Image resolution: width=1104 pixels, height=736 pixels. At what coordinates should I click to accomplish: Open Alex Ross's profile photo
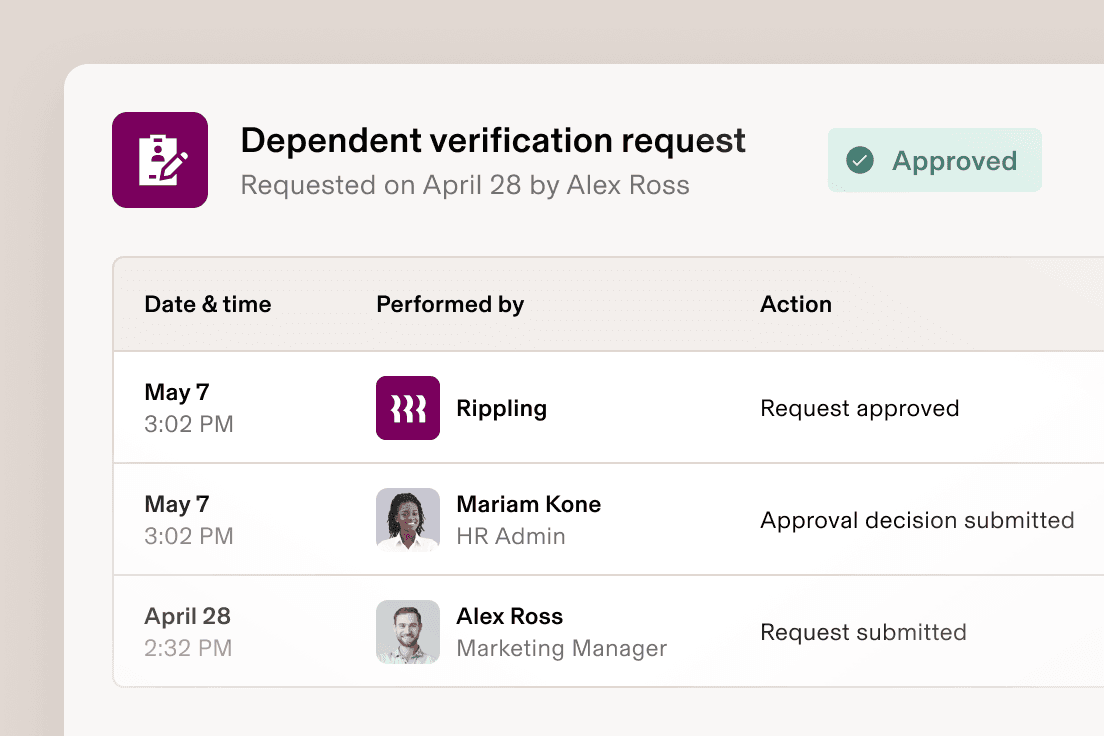click(x=408, y=632)
